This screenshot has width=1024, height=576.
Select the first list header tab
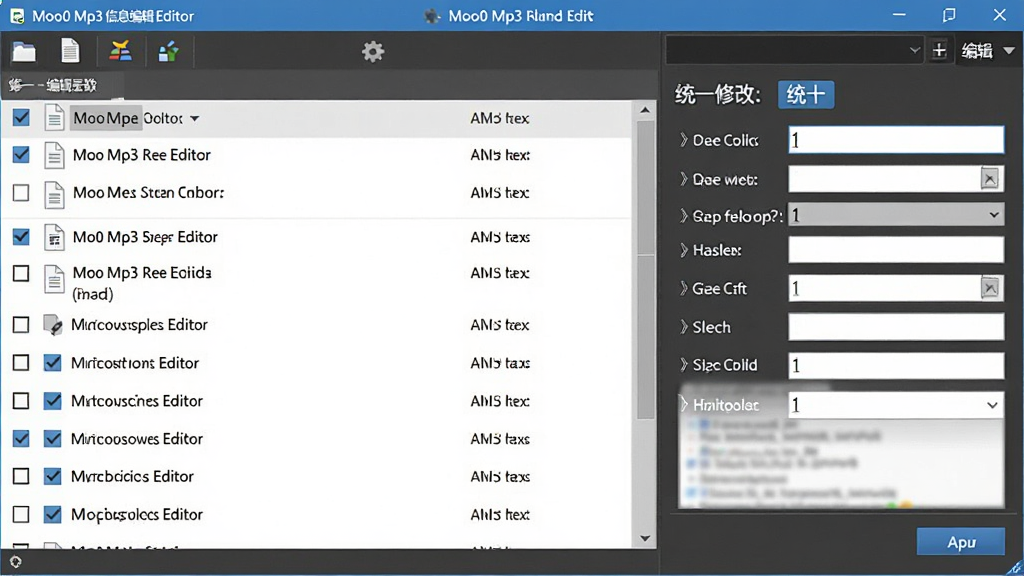53,86
